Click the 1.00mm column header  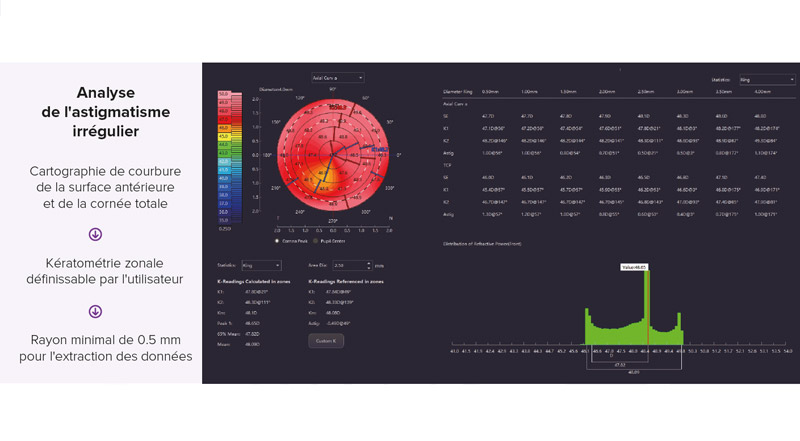(529, 92)
